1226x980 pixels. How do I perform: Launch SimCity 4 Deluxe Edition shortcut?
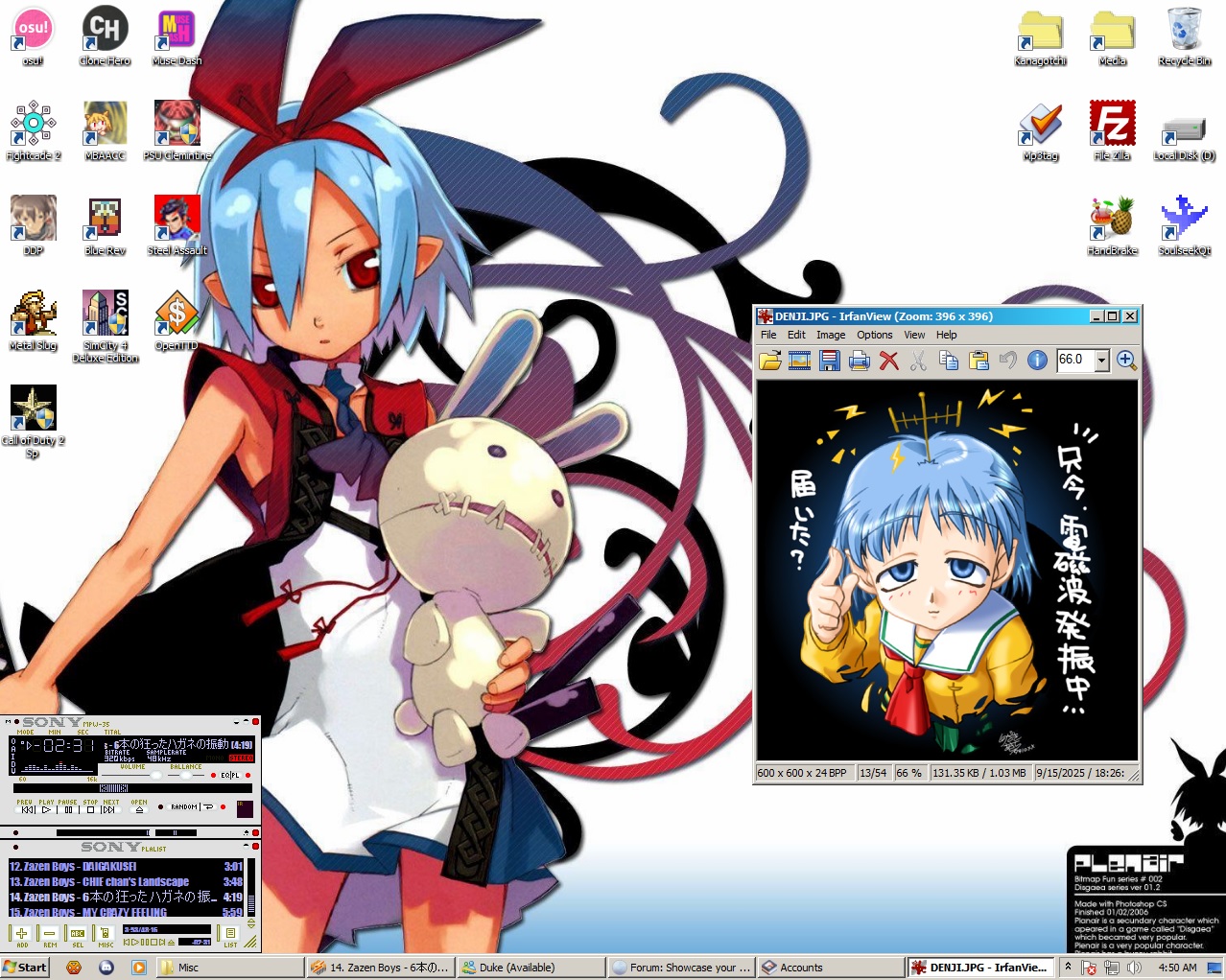[105, 326]
